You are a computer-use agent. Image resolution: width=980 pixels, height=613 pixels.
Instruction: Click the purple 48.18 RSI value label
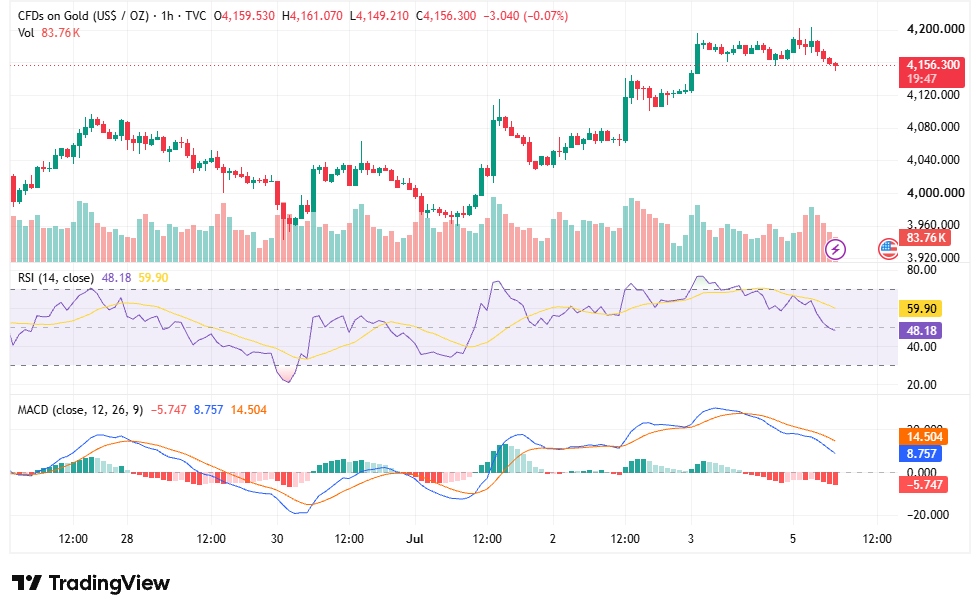click(920, 331)
